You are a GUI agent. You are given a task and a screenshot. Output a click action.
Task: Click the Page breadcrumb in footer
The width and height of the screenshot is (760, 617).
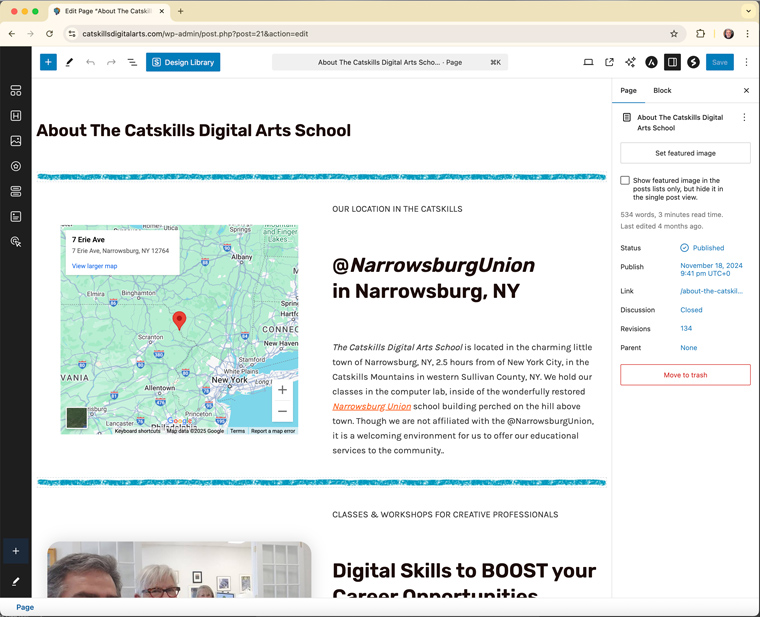point(25,607)
